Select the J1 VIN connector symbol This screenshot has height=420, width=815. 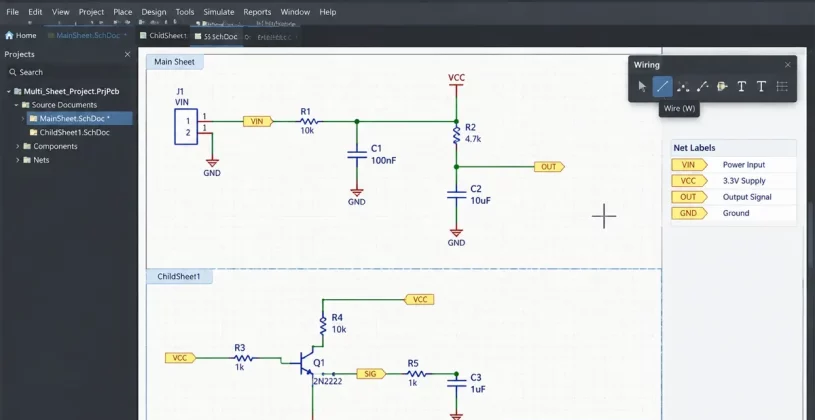click(186, 126)
